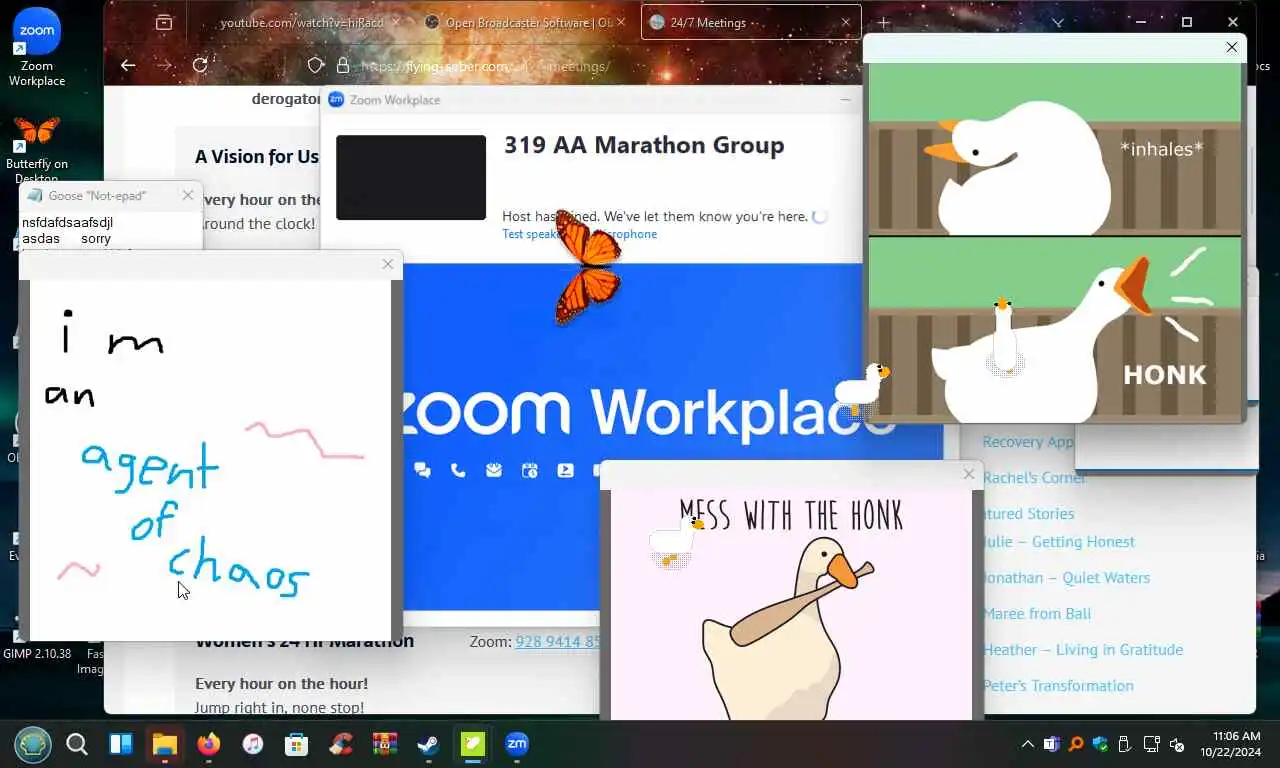This screenshot has height=768, width=1280.
Task: Click inside the Goose Not-epad text area
Action: tap(110, 231)
